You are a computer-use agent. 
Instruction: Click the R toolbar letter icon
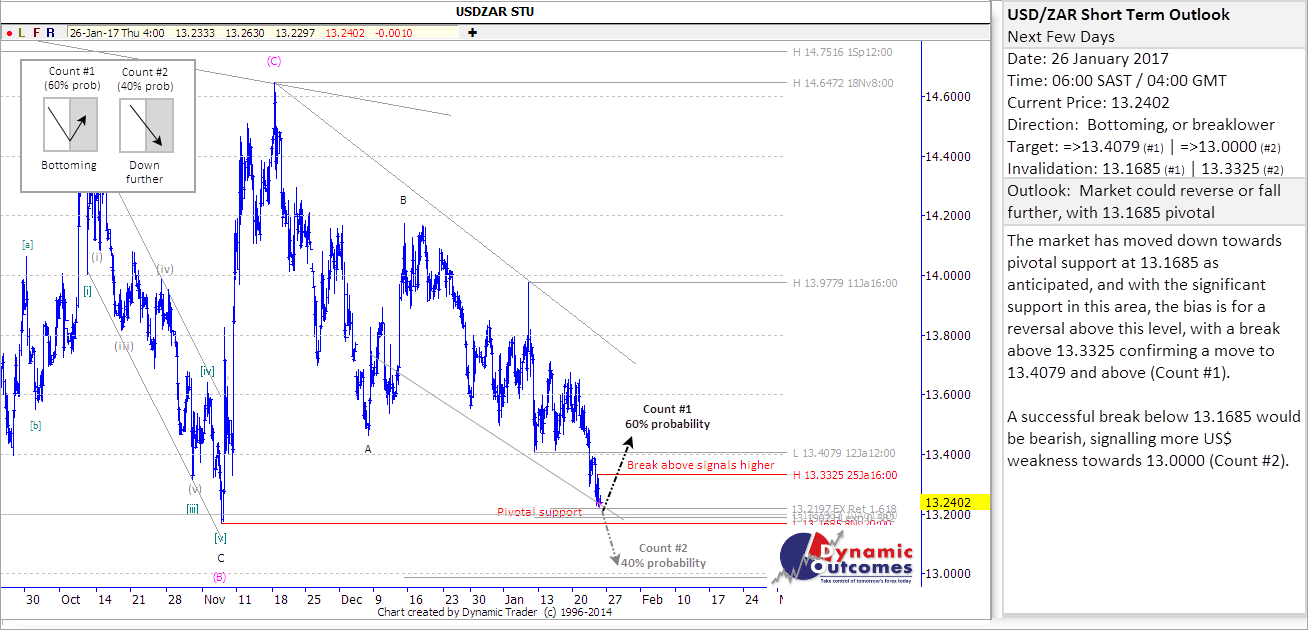click(51, 32)
